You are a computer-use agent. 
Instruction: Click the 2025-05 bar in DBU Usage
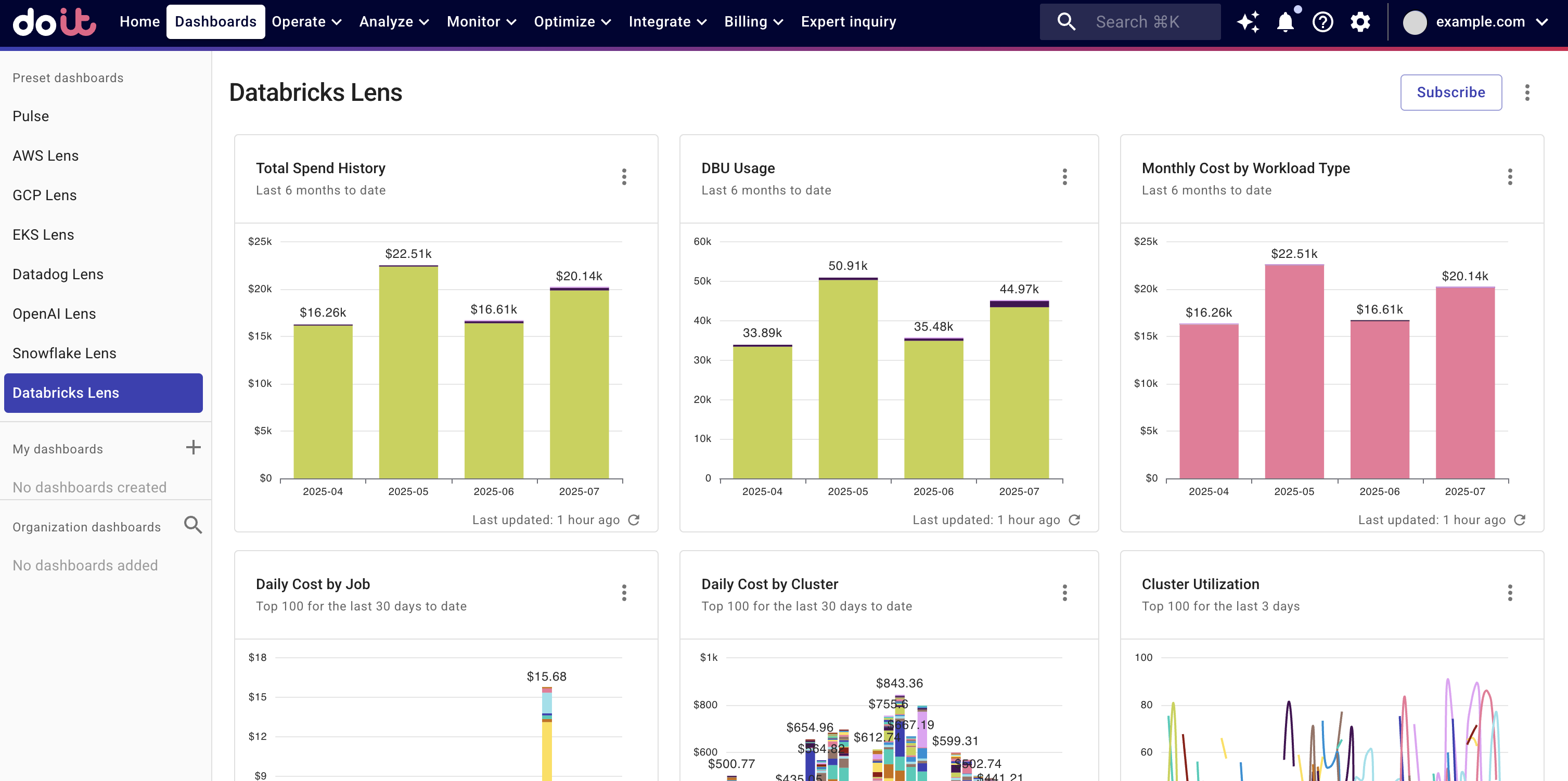click(x=848, y=378)
